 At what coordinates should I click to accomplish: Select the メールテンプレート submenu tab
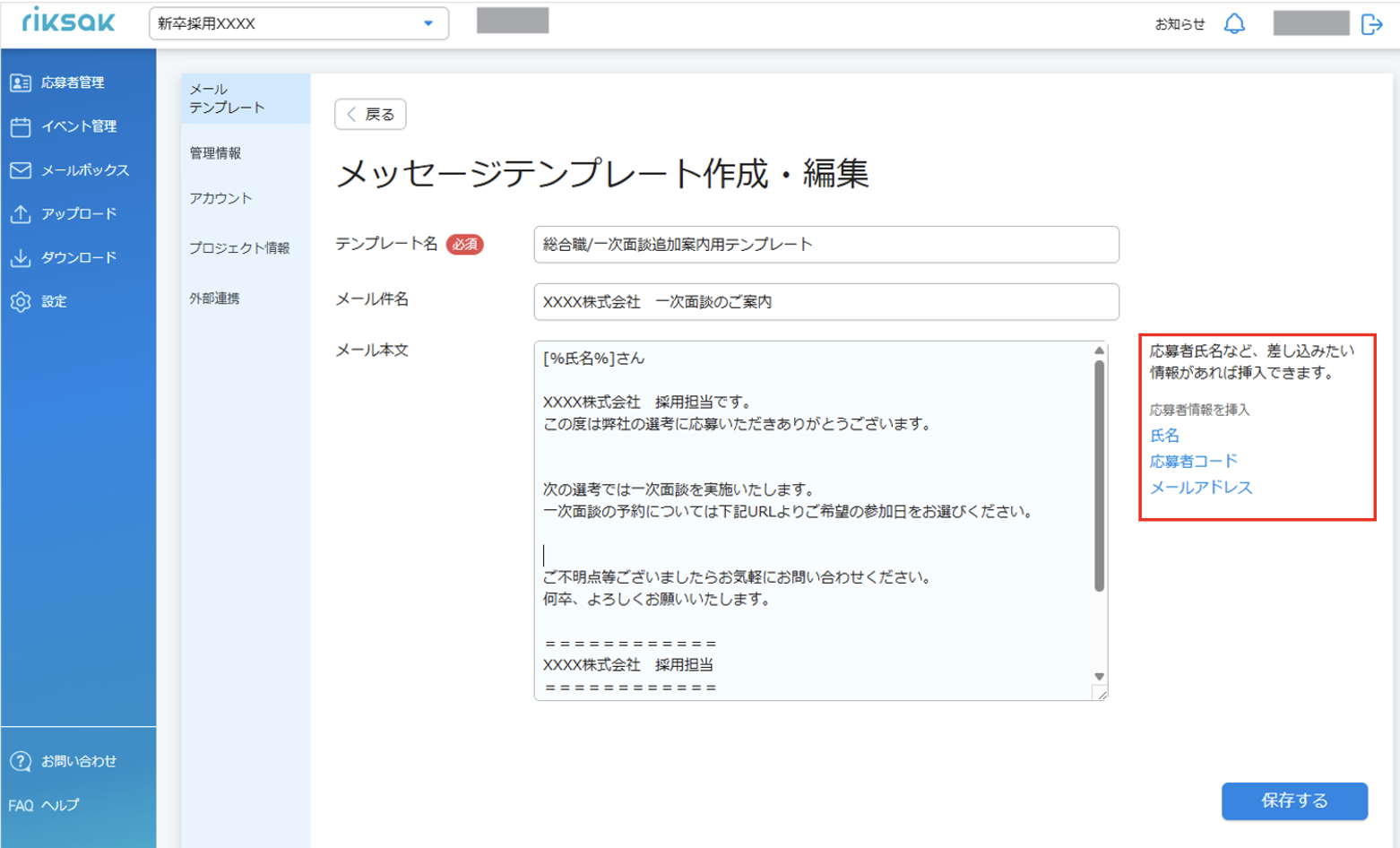point(246,98)
